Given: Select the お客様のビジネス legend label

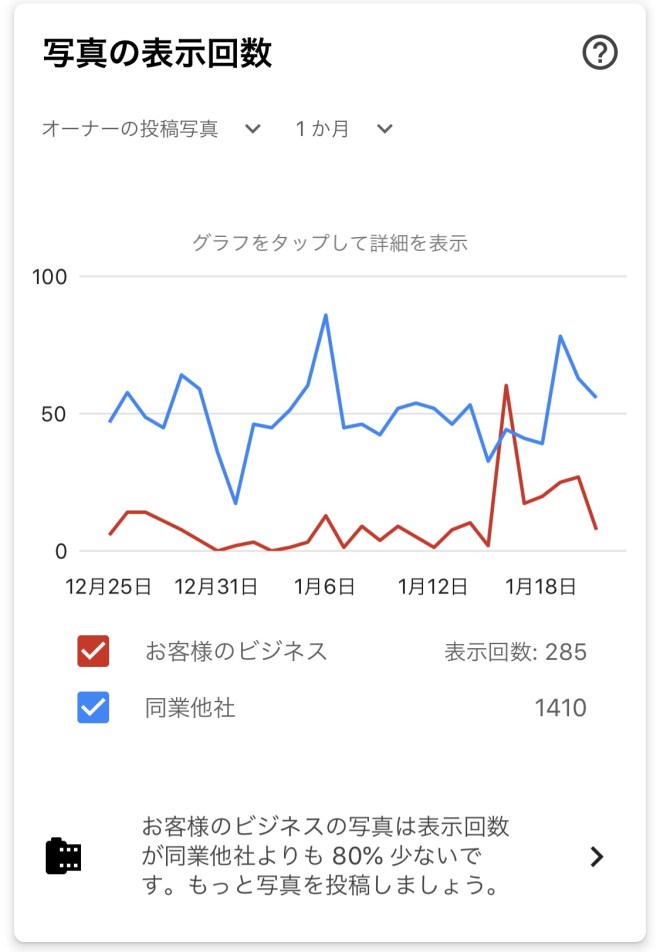Looking at the screenshot, I should tap(236, 652).
